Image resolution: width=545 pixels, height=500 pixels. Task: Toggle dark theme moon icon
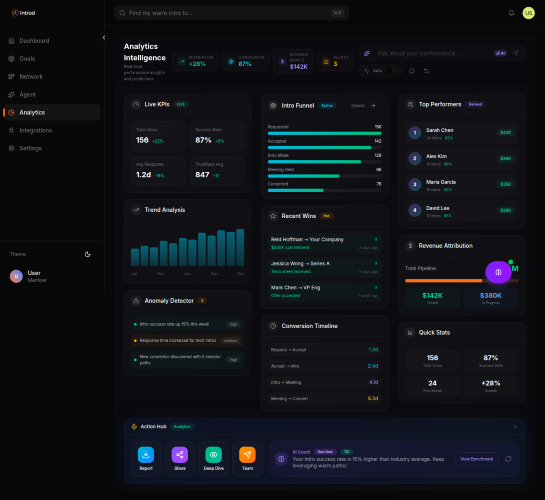(x=88, y=254)
